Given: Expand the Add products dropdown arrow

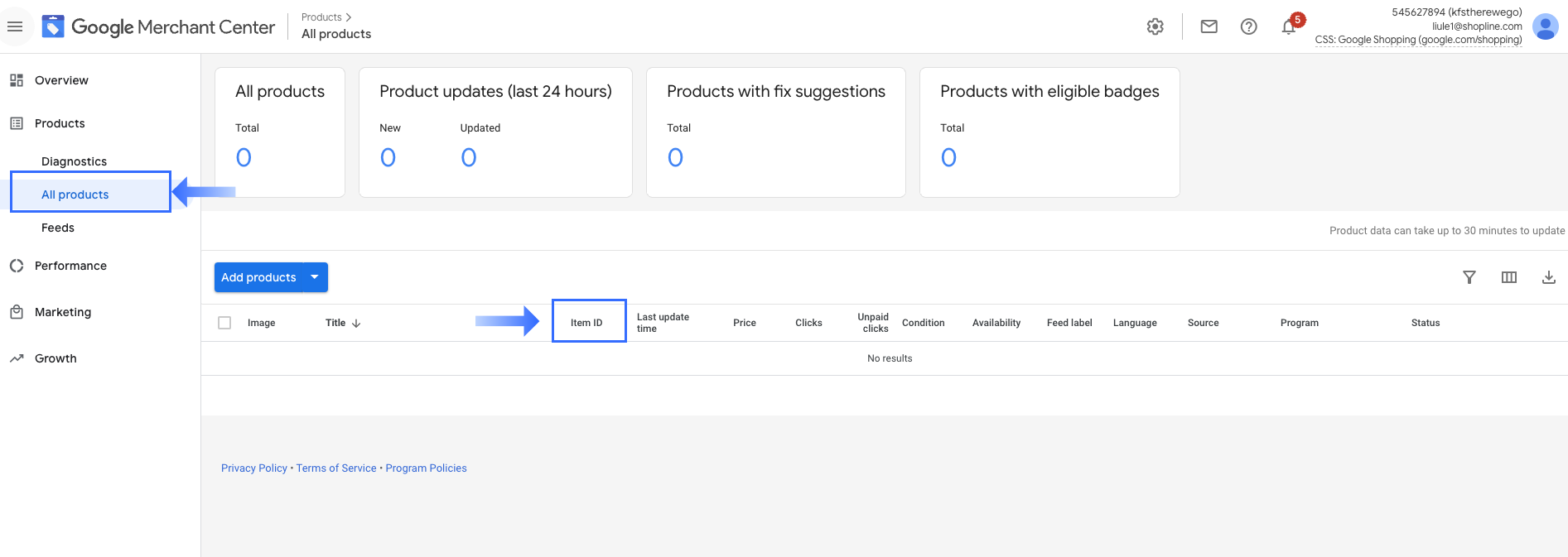Looking at the screenshot, I should tap(315, 277).
